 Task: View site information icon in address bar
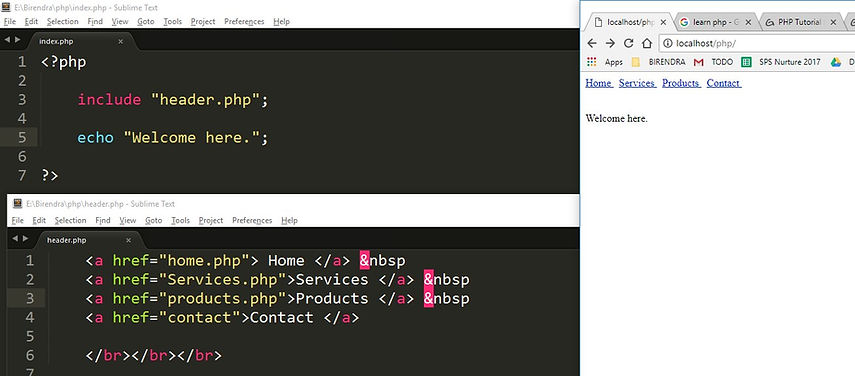coord(667,44)
